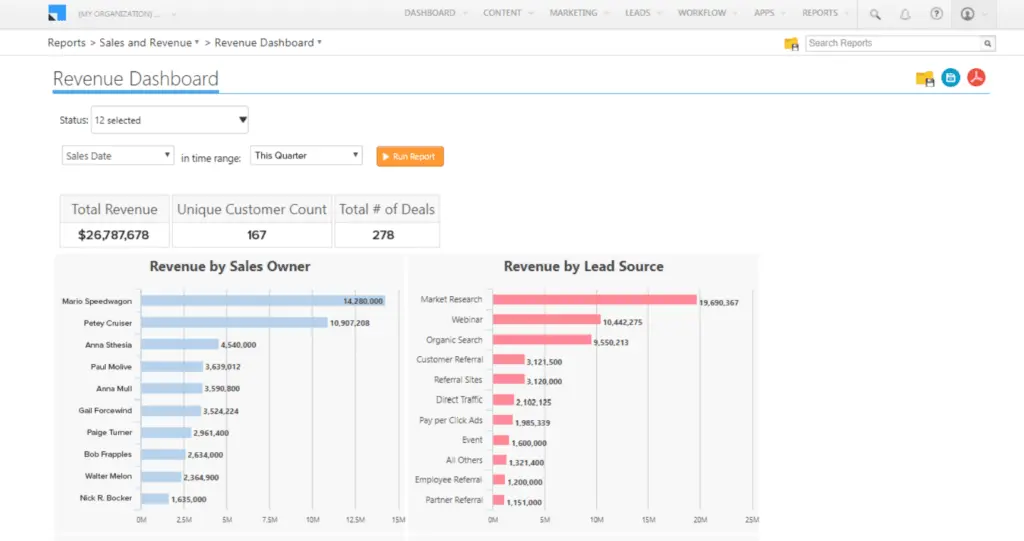The height and width of the screenshot is (541, 1024).
Task: Expand the My Organization selector
Action: click(127, 14)
